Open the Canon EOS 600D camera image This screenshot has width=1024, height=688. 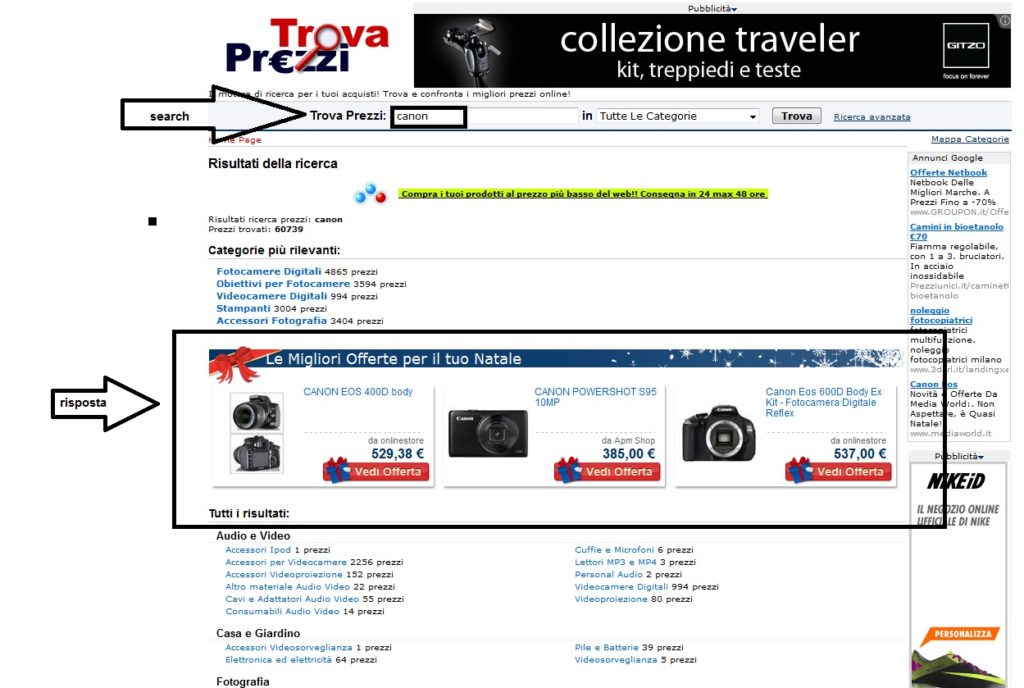coord(719,433)
